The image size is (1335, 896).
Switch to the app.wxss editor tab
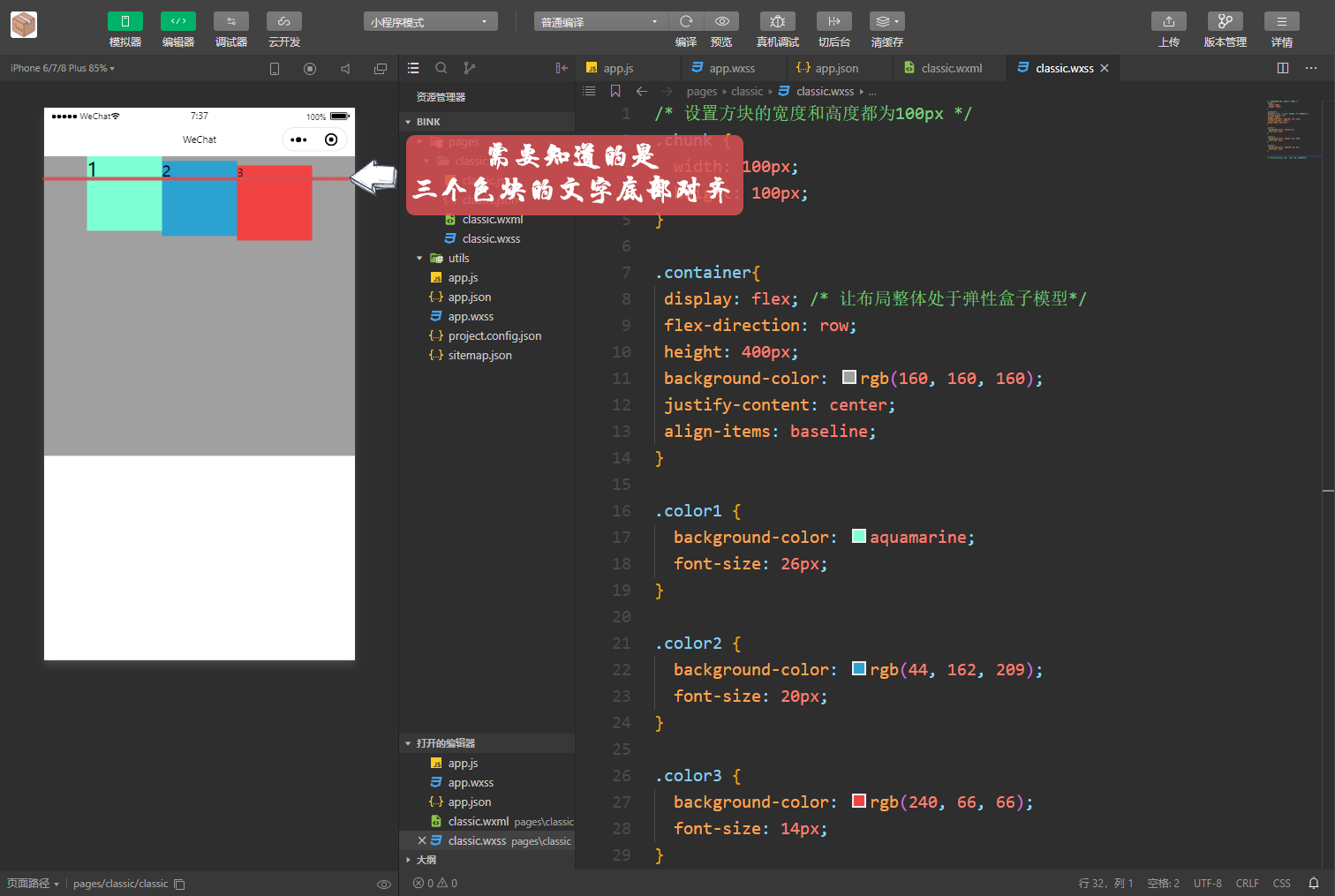(x=734, y=68)
